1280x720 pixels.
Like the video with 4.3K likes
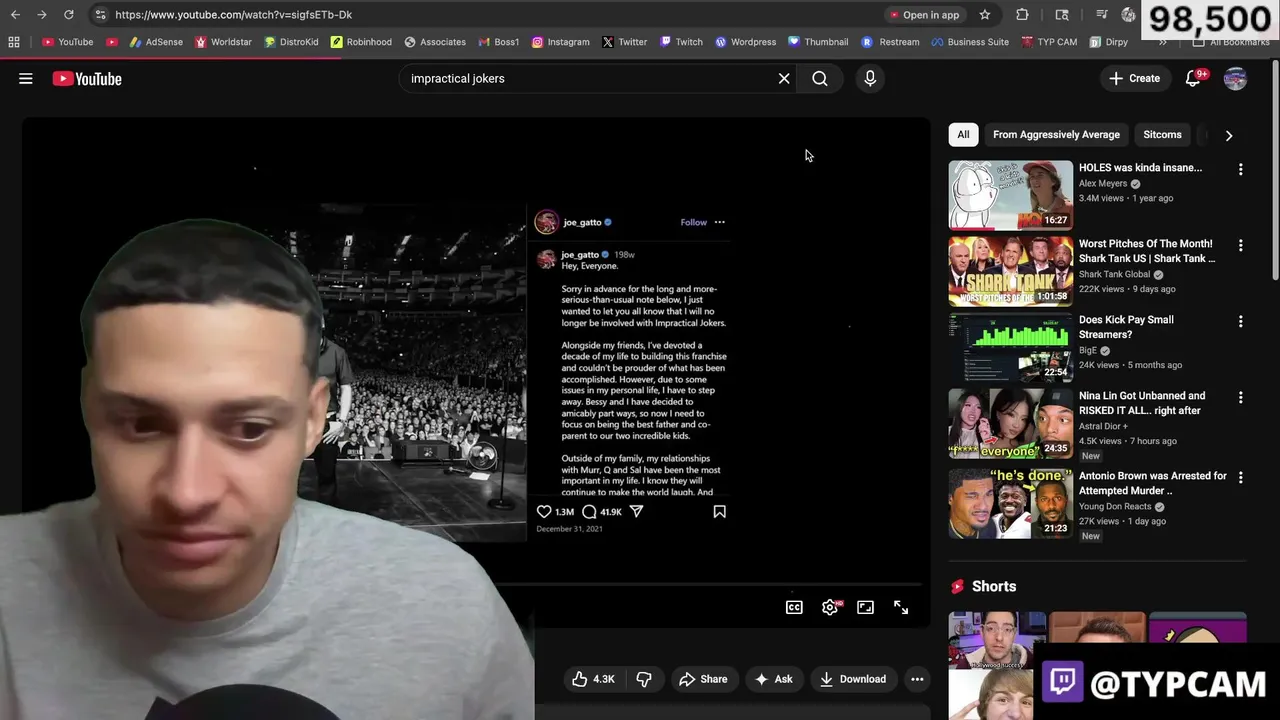[593, 679]
